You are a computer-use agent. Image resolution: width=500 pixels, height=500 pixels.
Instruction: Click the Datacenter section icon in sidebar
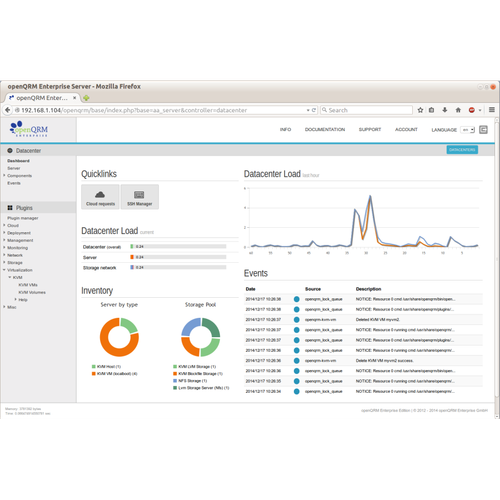coord(10,151)
